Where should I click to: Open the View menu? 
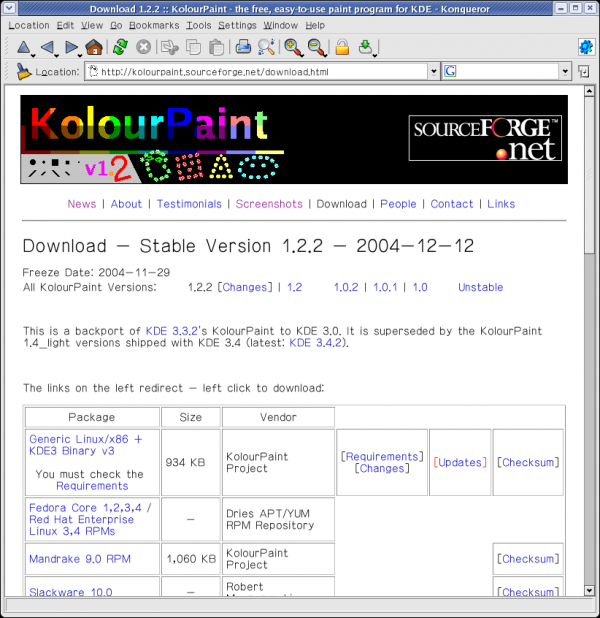tap(92, 26)
